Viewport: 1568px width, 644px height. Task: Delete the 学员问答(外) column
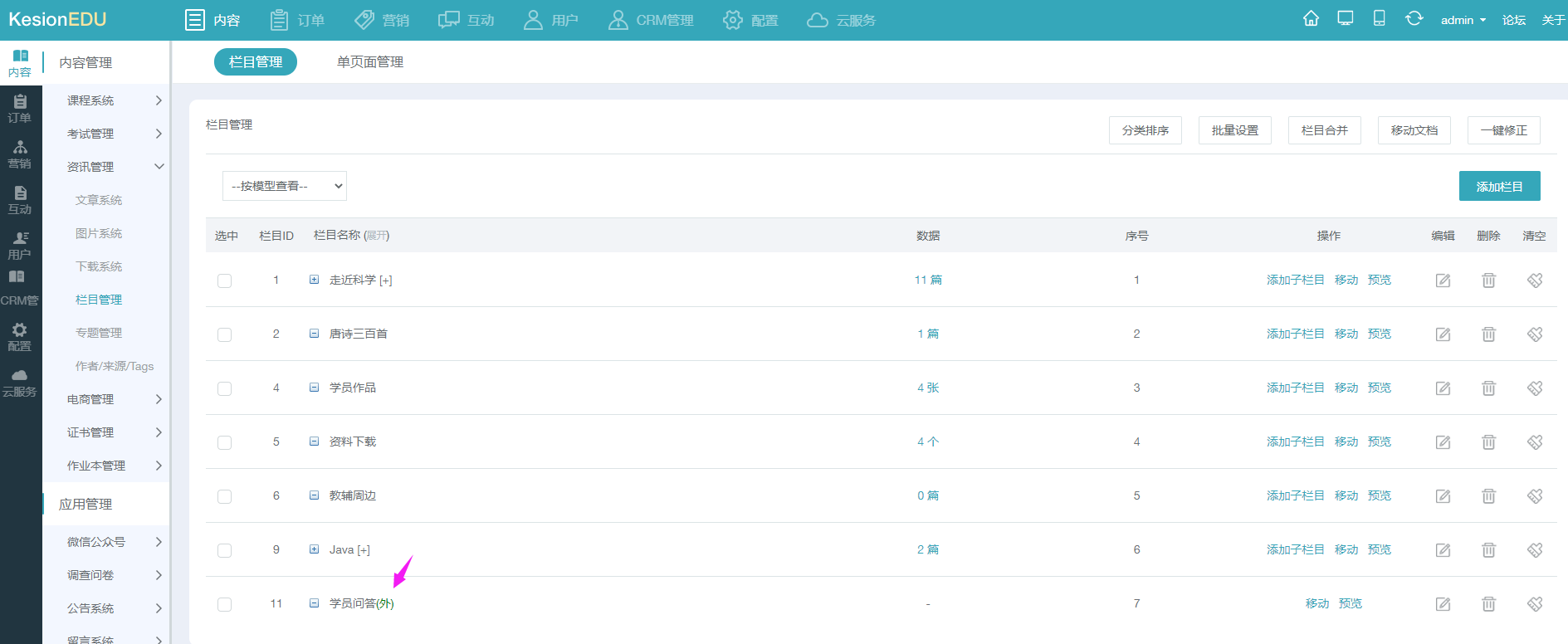coord(1489,604)
